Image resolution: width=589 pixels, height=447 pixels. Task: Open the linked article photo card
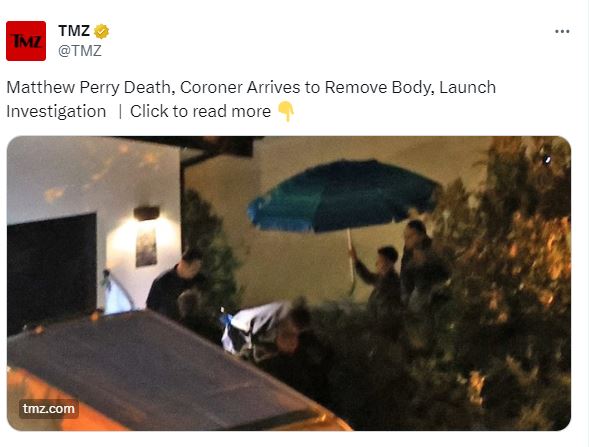(289, 283)
